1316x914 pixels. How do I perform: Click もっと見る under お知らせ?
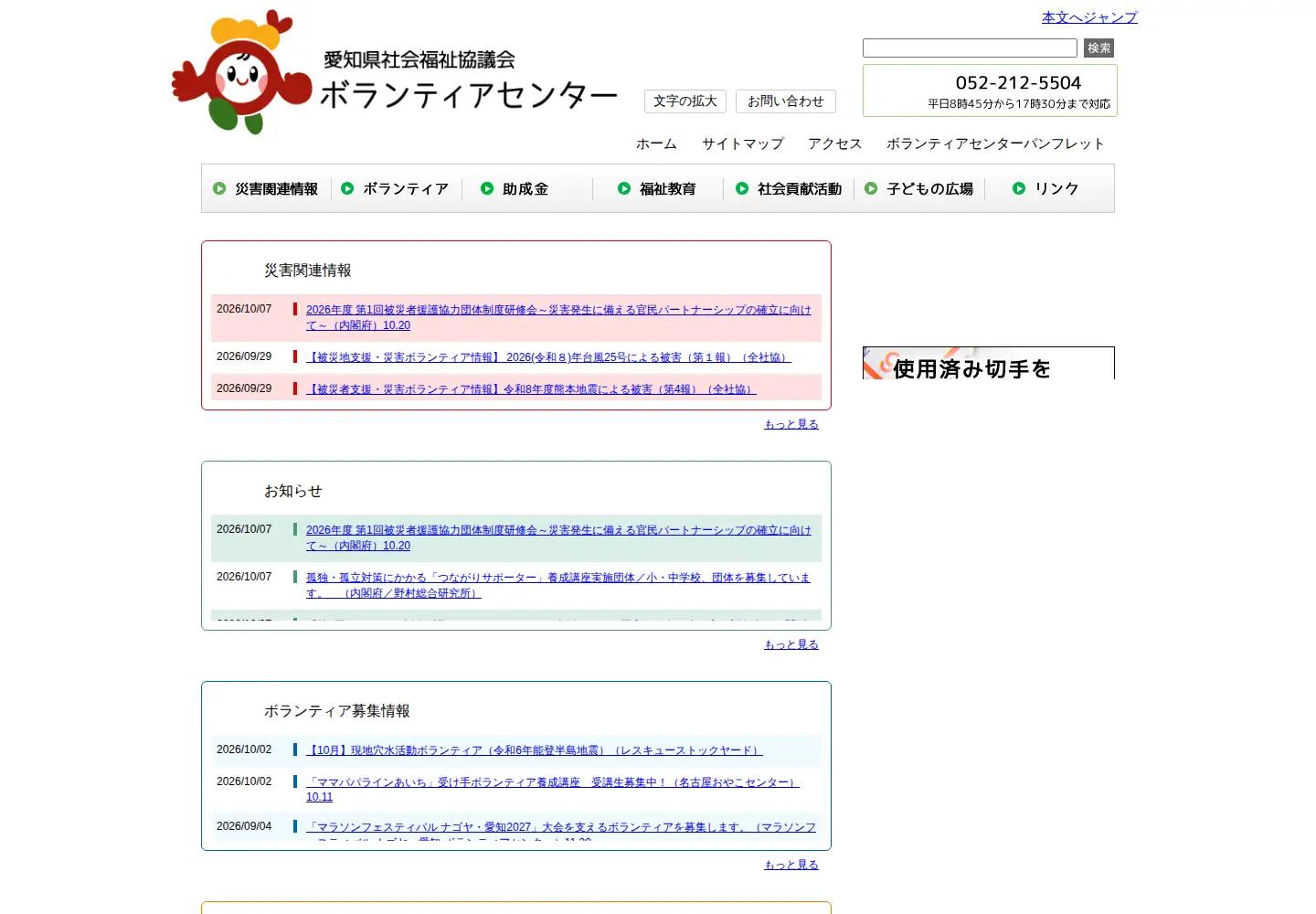[x=791, y=644]
